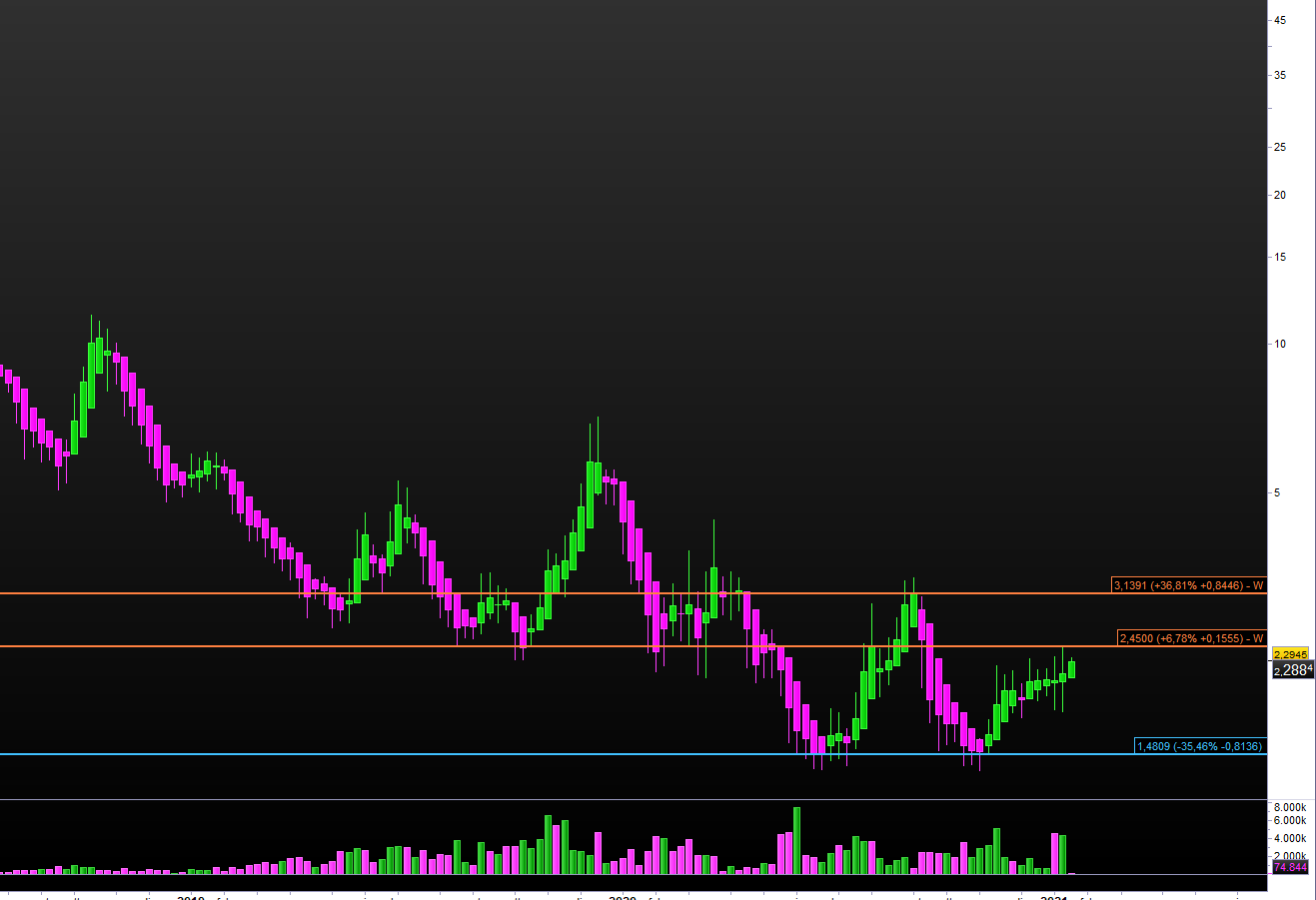
Task: Click the 4.000k volume axis label
Action: tap(1290, 838)
